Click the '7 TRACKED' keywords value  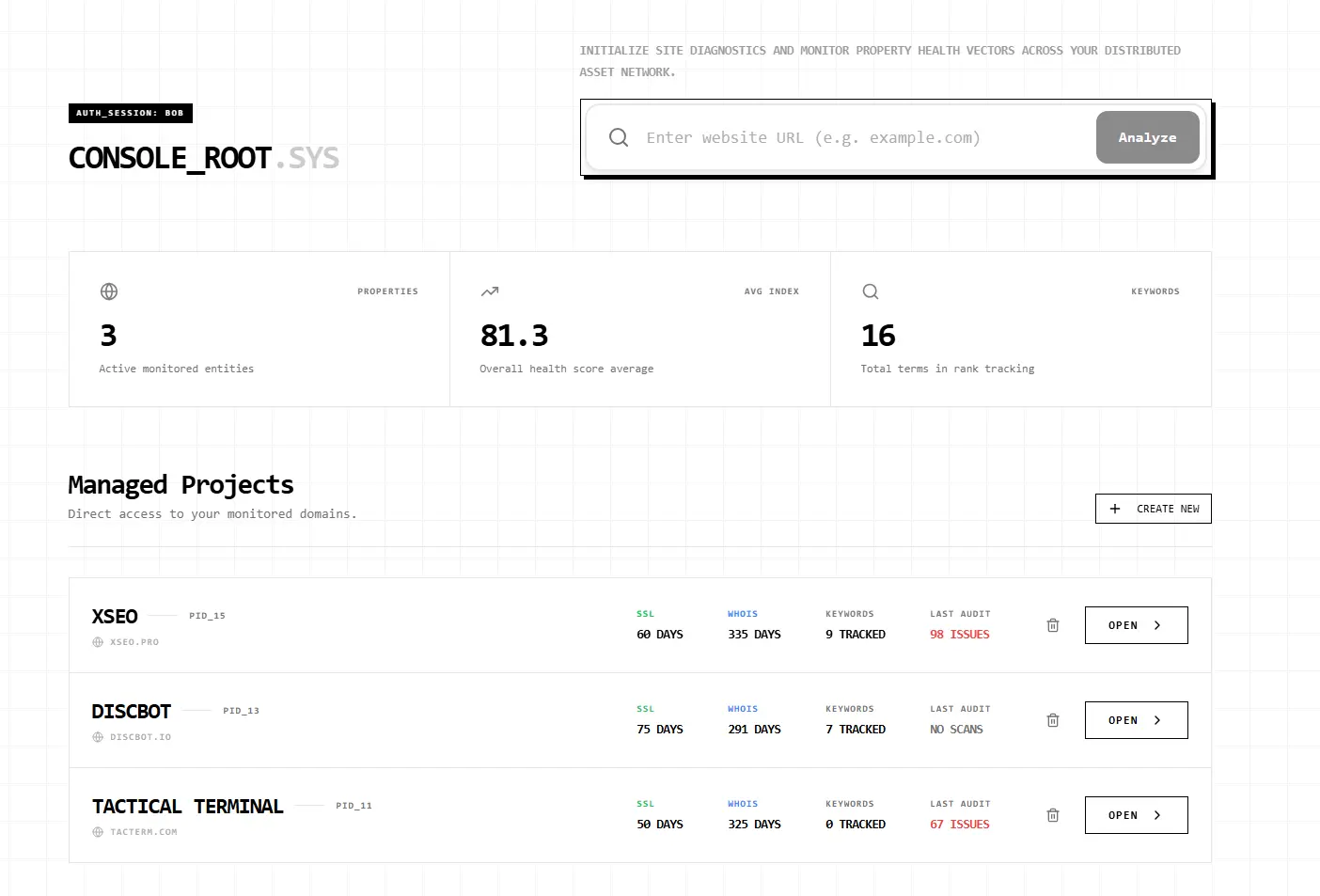(856, 730)
